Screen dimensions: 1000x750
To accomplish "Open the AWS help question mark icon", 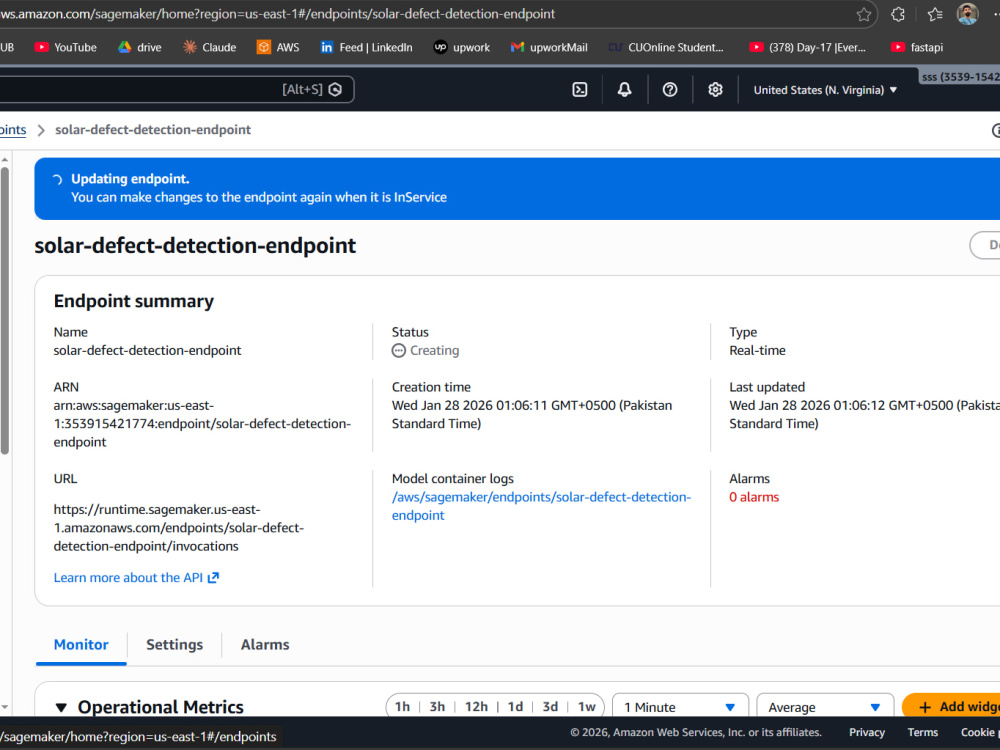I will [x=670, y=90].
